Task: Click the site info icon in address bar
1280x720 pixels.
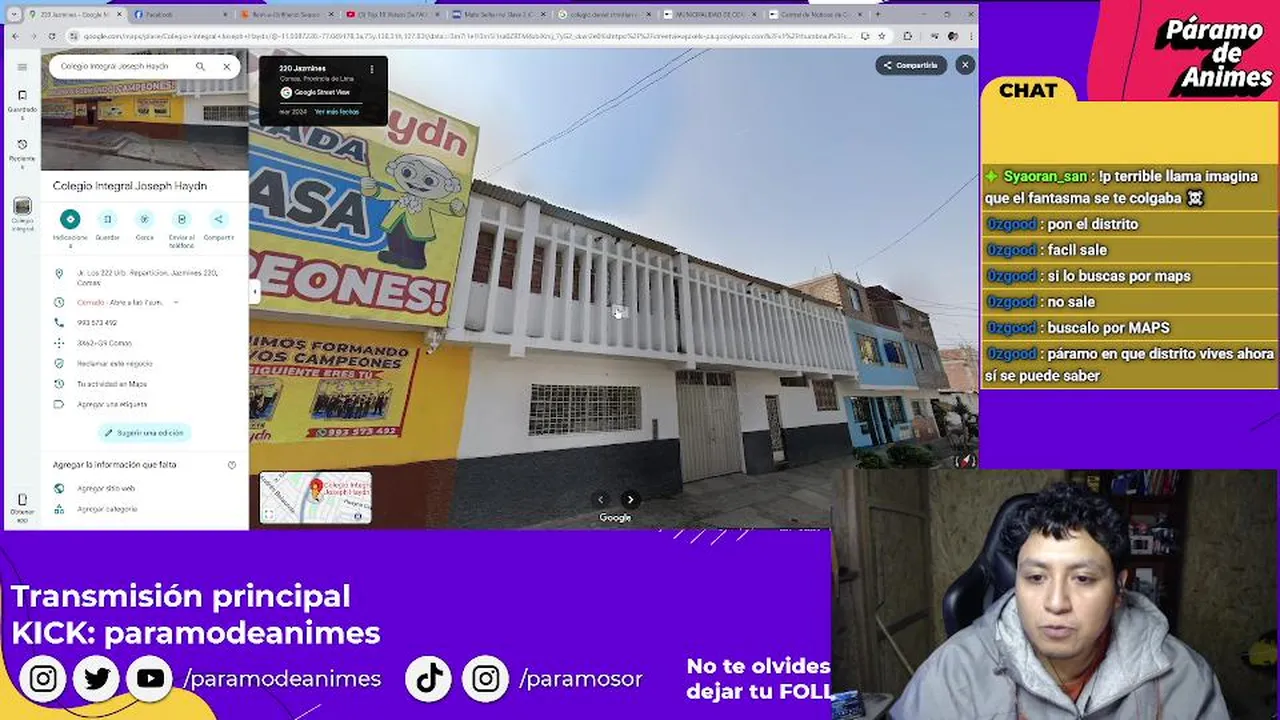Action: [x=74, y=36]
